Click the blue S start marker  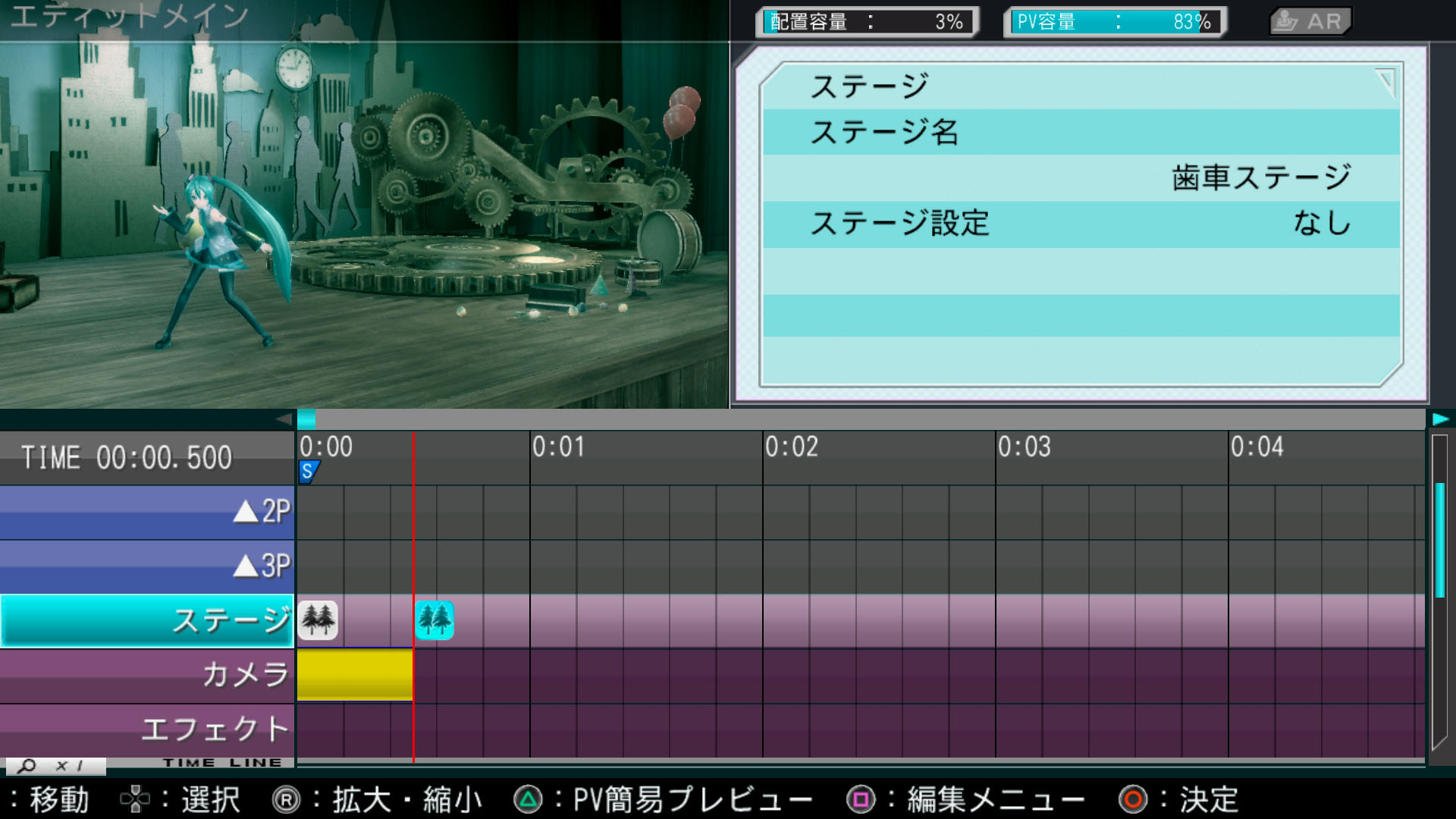point(308,472)
